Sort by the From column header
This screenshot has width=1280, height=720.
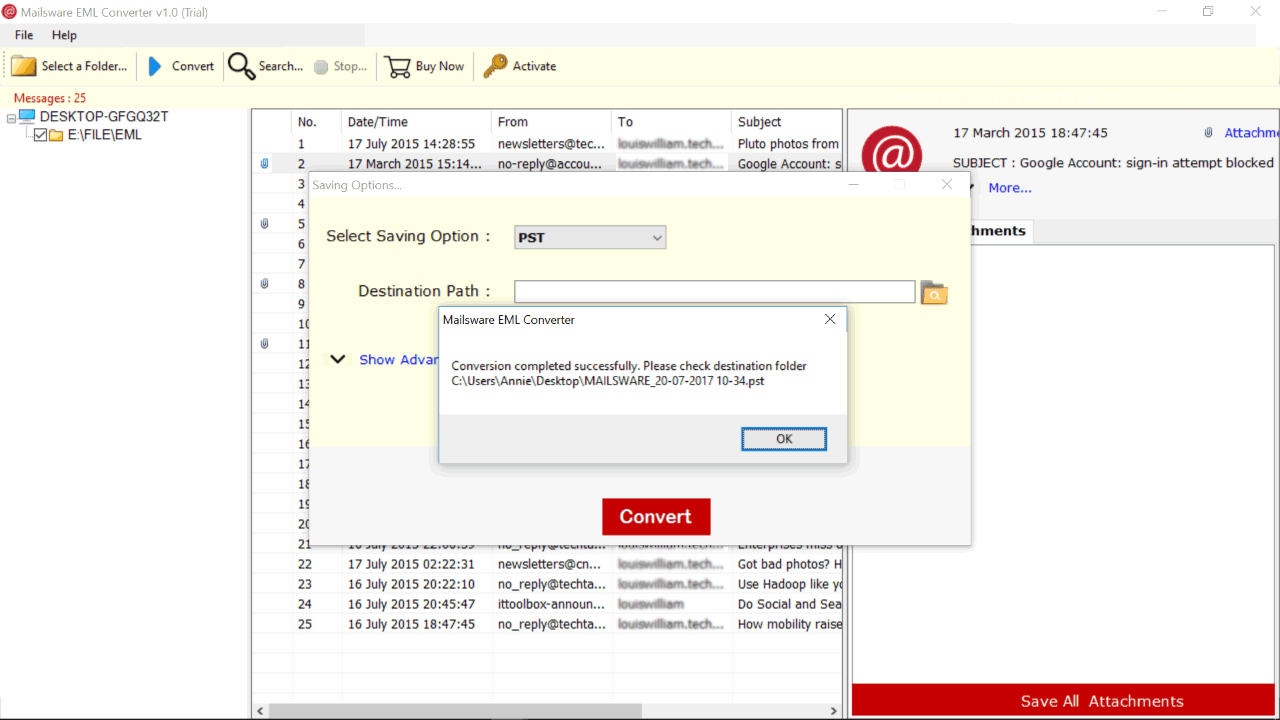(x=551, y=122)
